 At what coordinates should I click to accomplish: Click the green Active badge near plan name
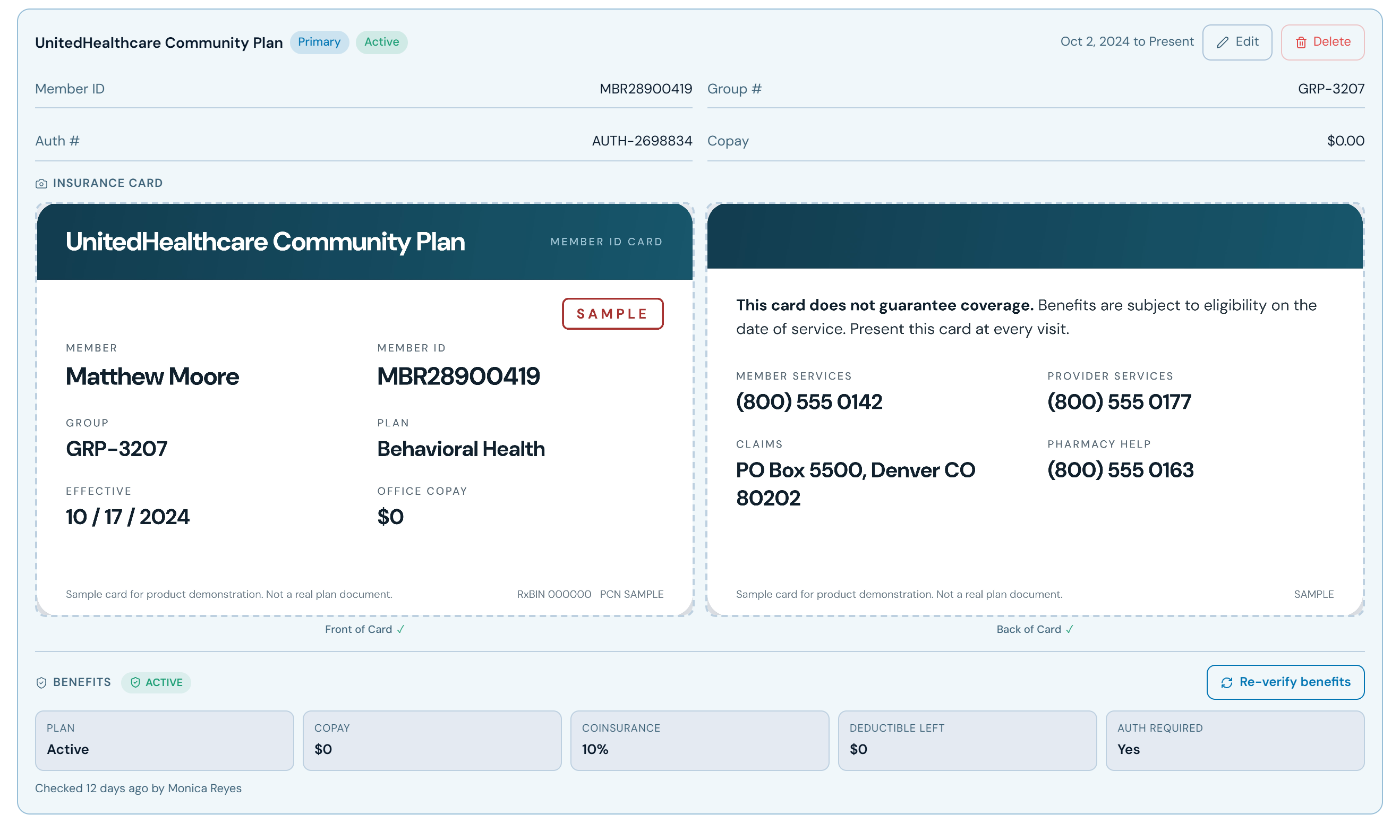tap(381, 42)
